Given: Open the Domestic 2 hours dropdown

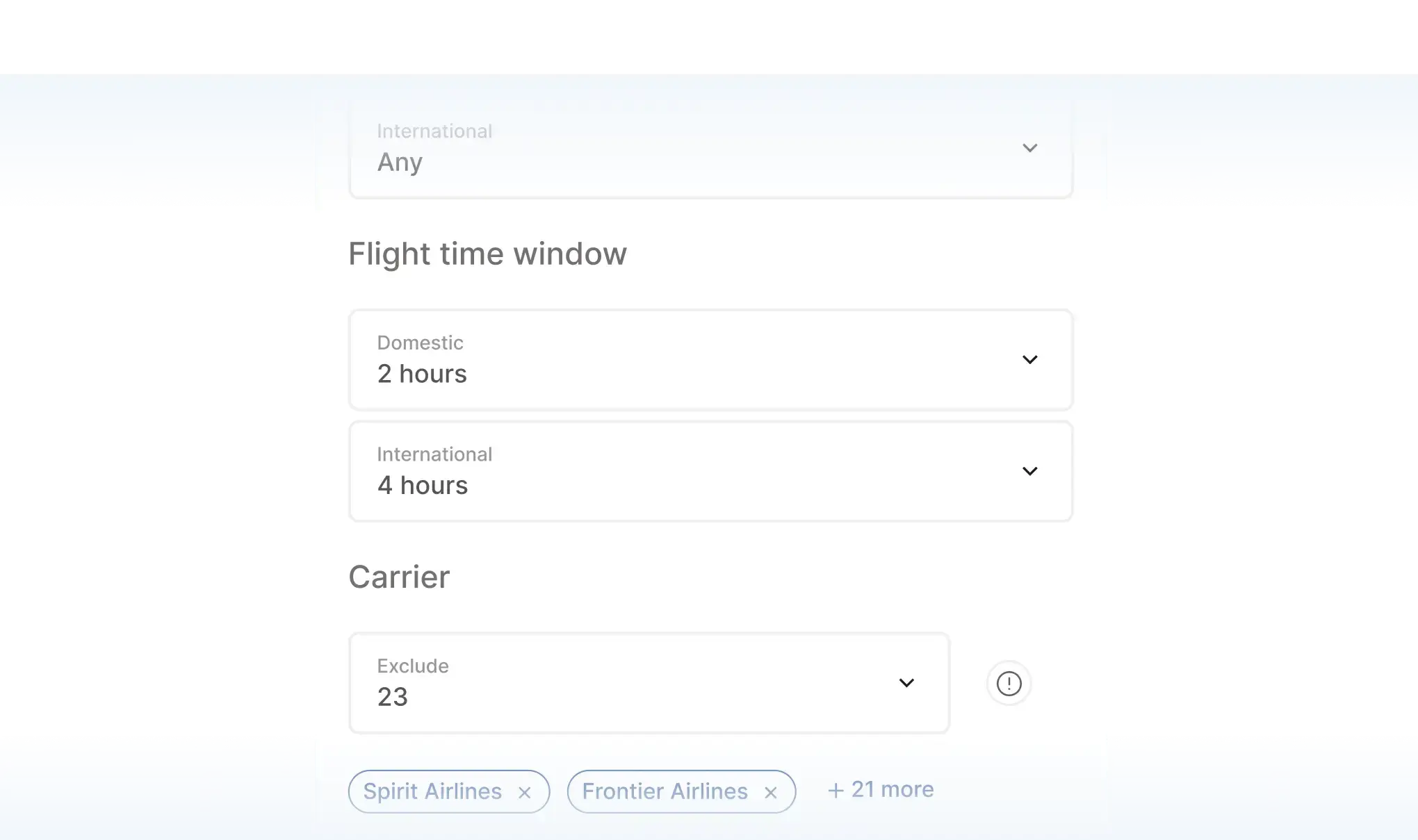Looking at the screenshot, I should (710, 359).
